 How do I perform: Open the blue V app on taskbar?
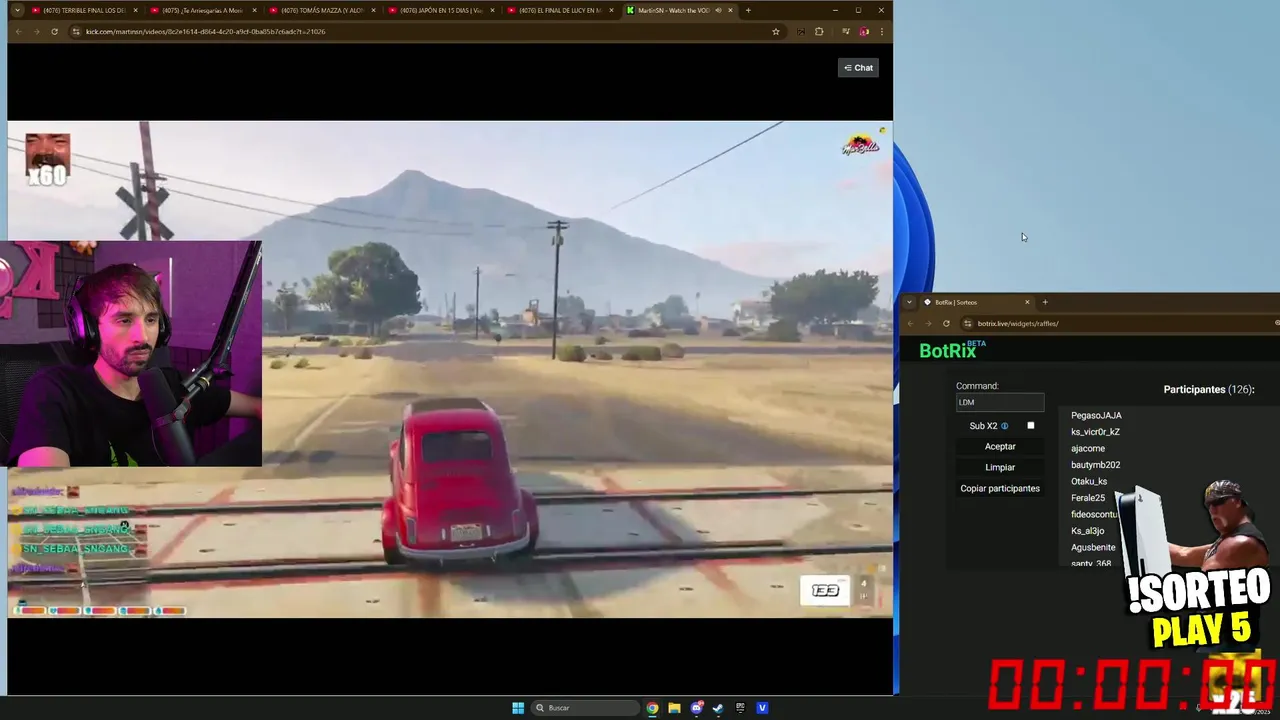[762, 708]
